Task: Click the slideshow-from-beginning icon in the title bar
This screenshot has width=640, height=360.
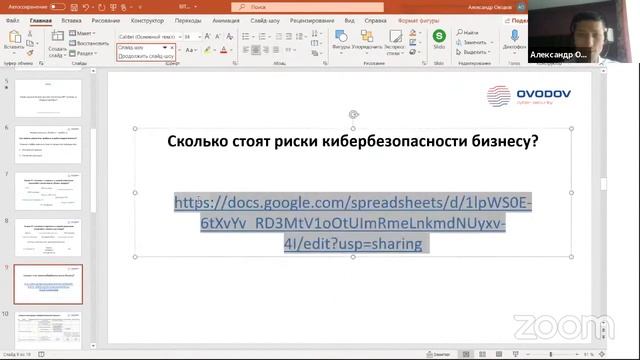Action: (113, 7)
